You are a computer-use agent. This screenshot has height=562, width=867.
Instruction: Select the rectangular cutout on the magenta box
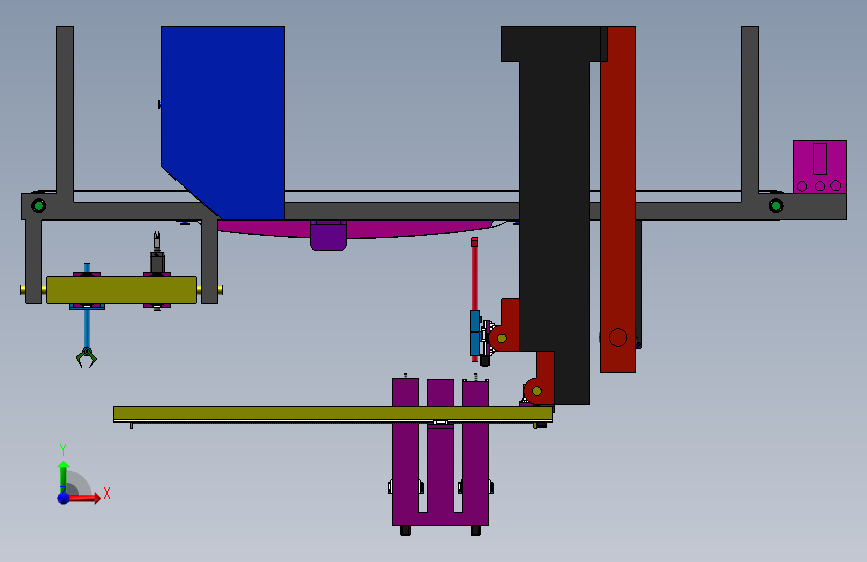click(820, 159)
